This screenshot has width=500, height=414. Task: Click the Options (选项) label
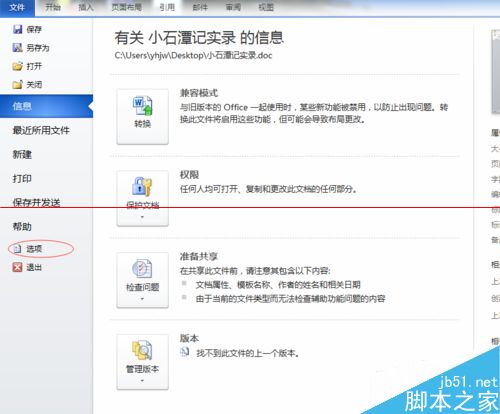tap(34, 249)
